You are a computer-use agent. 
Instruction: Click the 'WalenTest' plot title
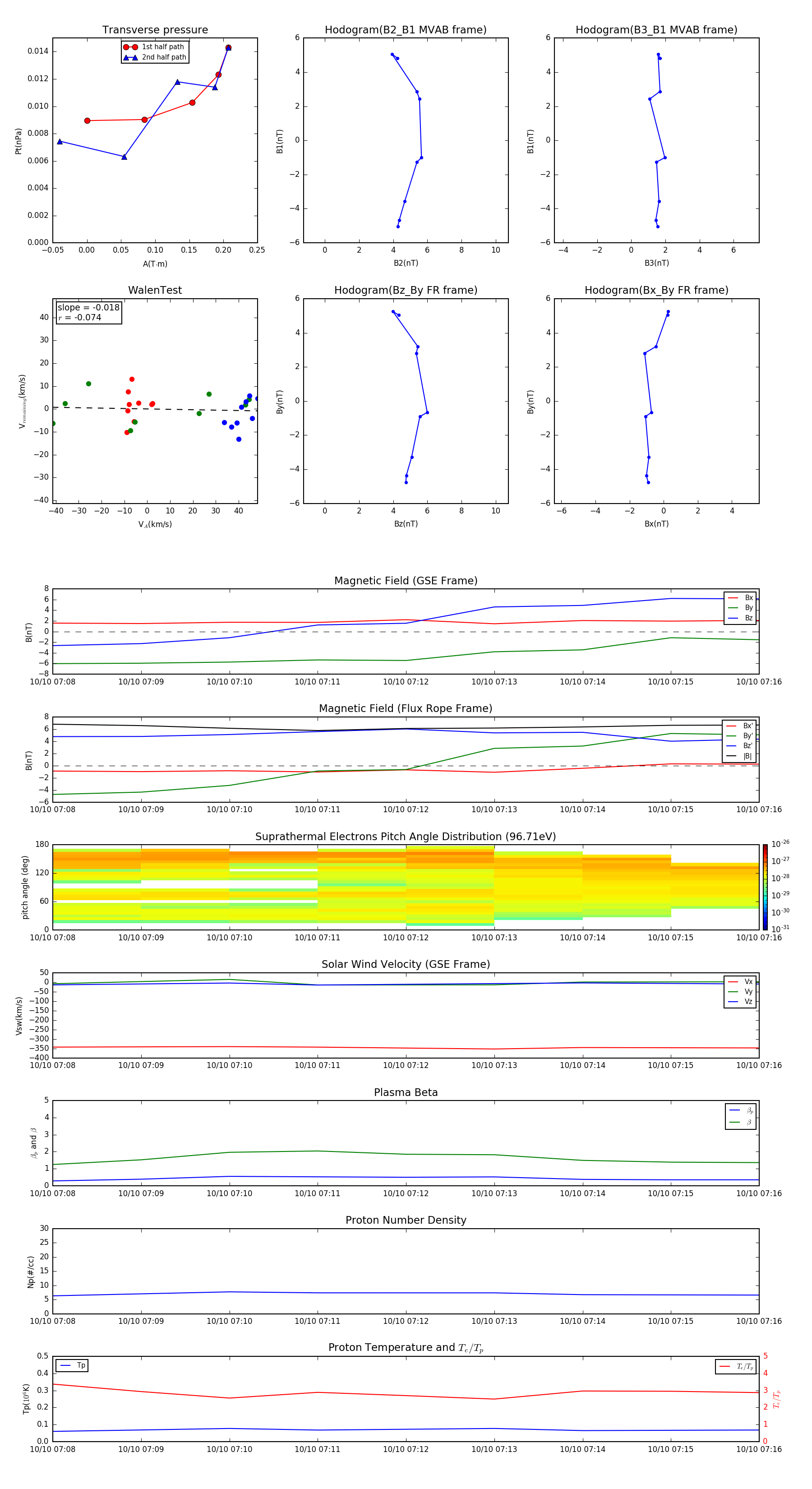click(155, 290)
